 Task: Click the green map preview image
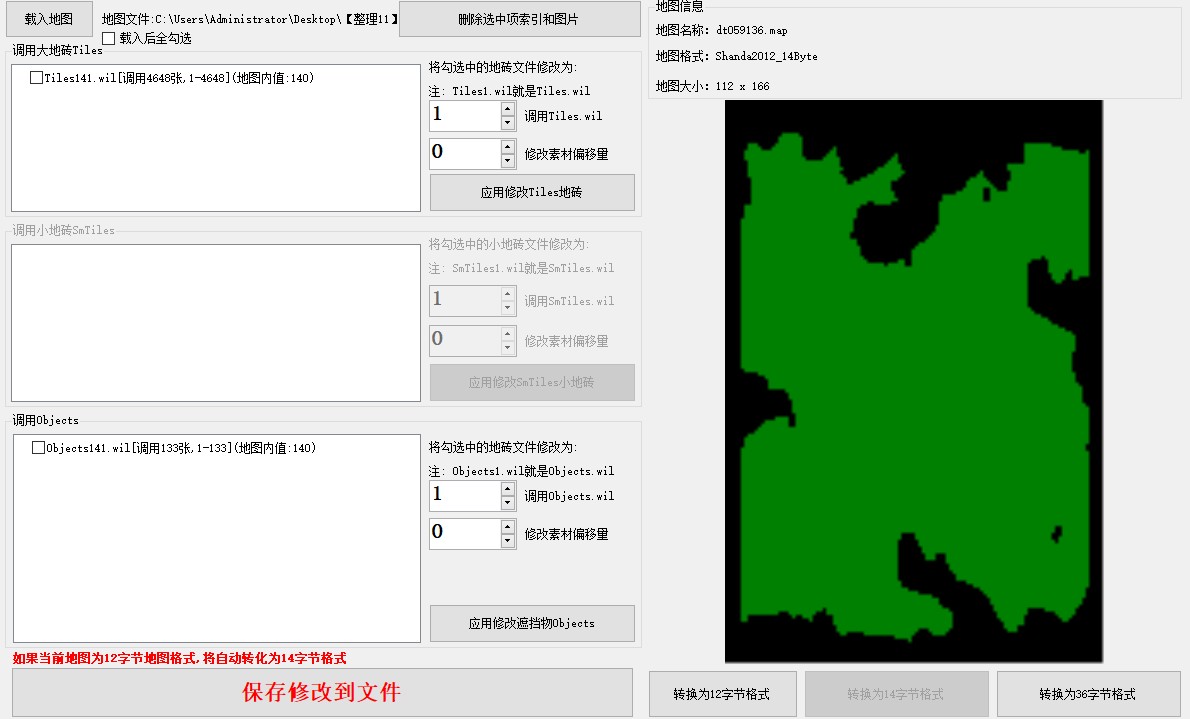(913, 380)
